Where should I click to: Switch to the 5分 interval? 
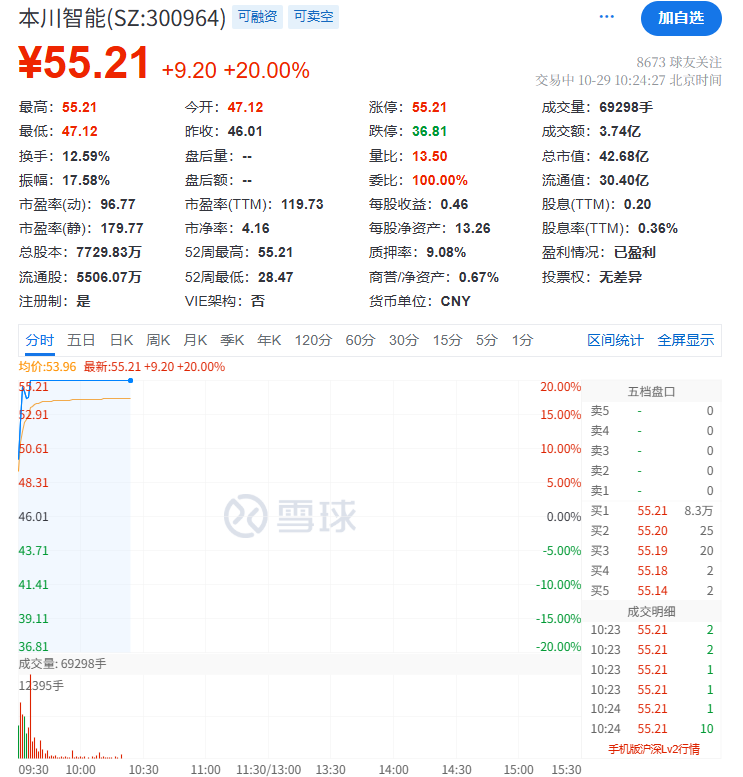coord(486,340)
